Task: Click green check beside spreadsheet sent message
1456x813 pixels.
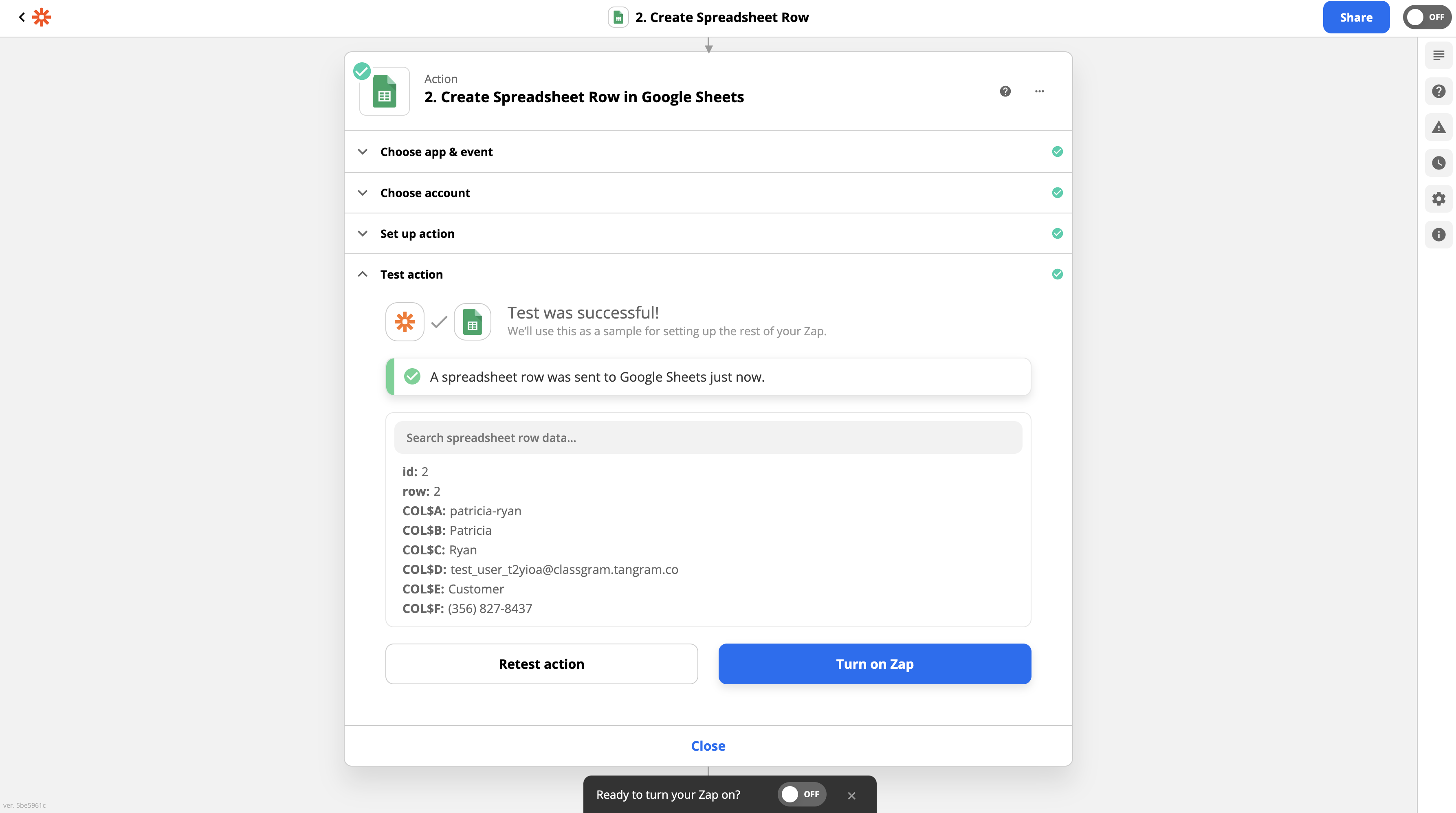Action: (x=412, y=376)
